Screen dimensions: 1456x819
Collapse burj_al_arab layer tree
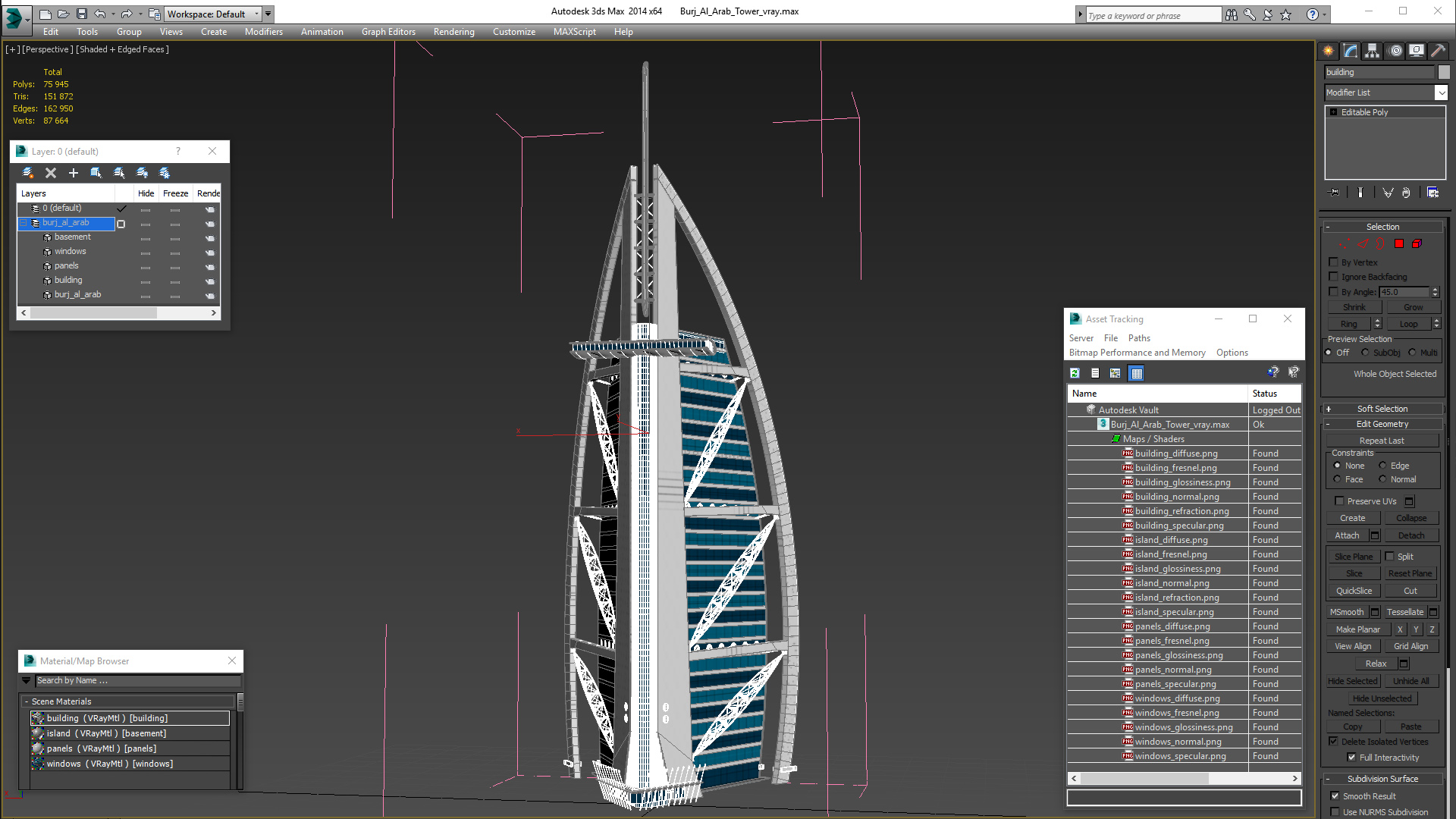[24, 223]
